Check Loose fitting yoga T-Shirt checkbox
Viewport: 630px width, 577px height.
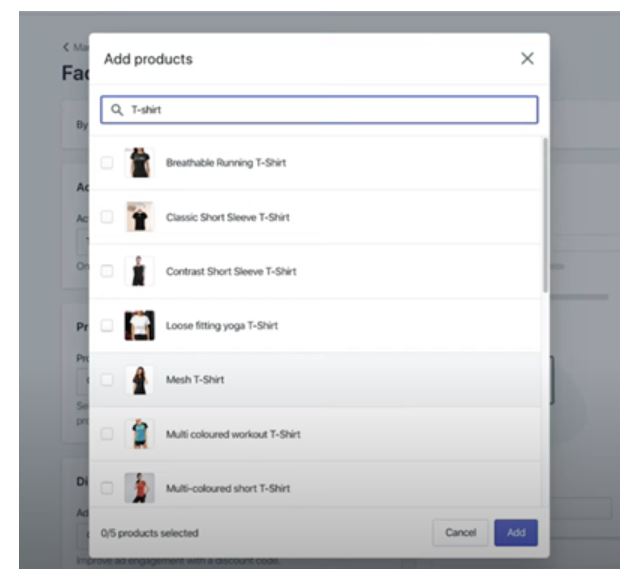107,325
